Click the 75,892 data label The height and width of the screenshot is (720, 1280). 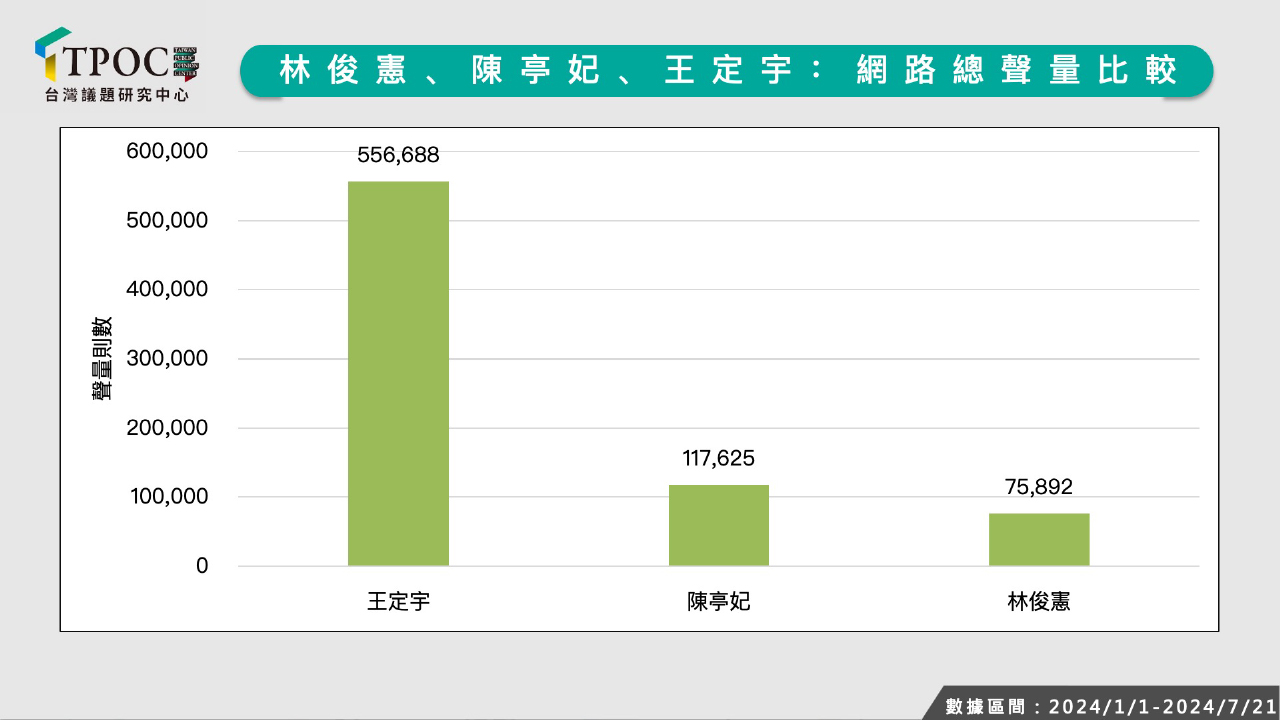pos(1038,487)
